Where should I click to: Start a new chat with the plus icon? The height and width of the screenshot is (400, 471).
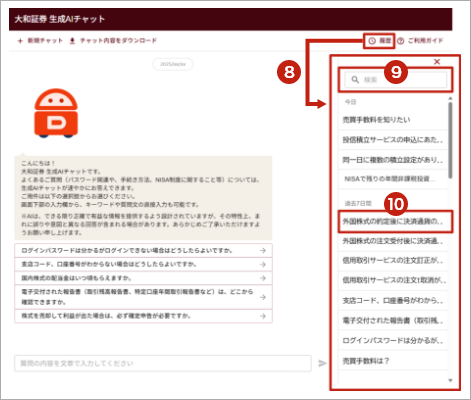pyautogui.click(x=20, y=41)
